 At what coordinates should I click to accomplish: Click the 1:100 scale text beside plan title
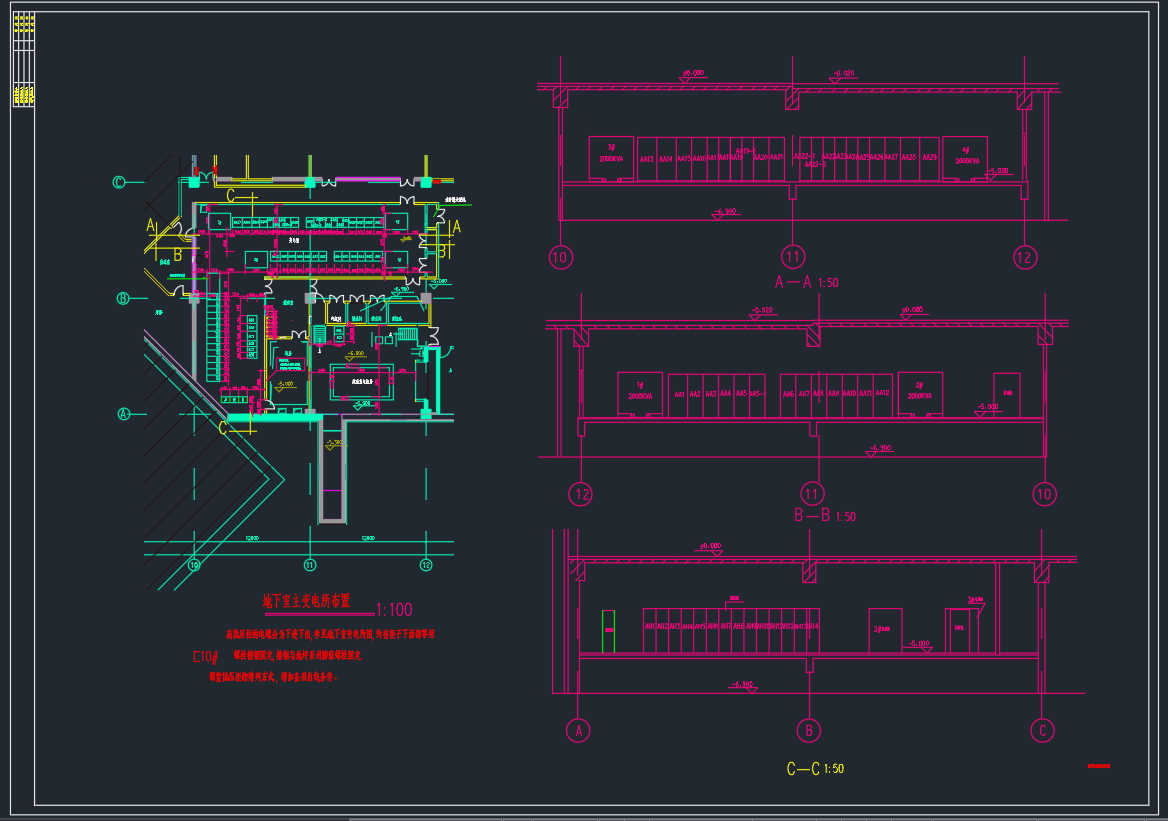392,609
